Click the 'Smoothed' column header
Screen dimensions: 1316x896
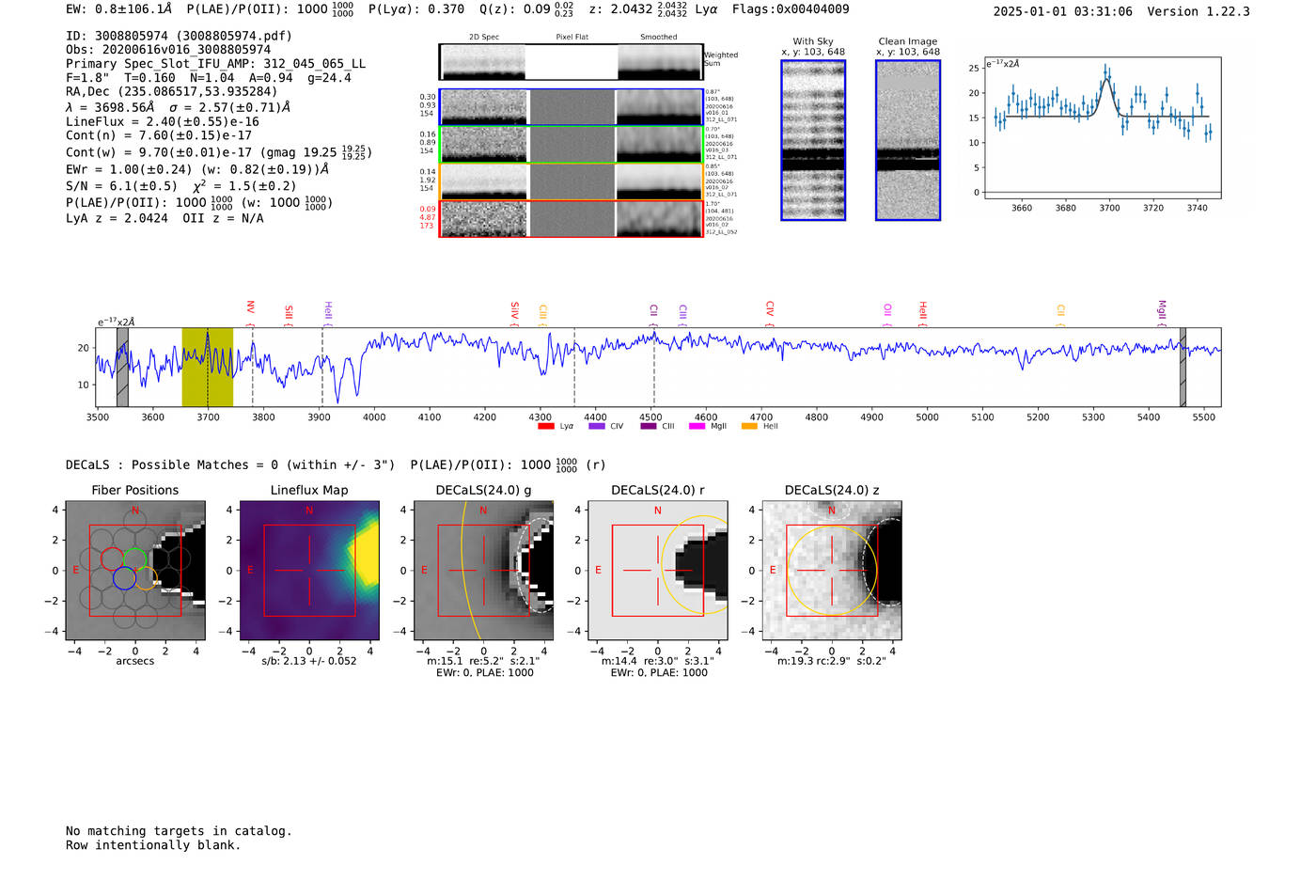[658, 38]
